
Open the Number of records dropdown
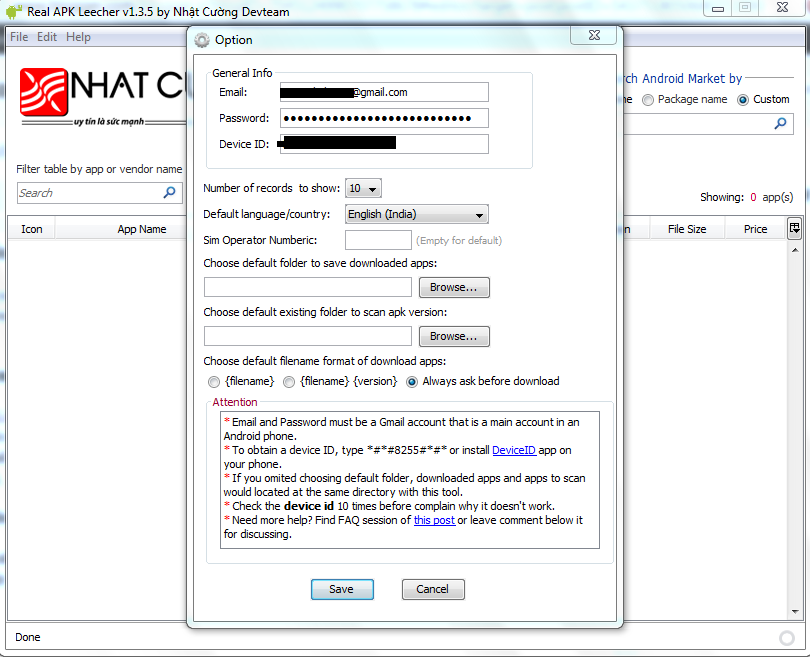tap(363, 189)
